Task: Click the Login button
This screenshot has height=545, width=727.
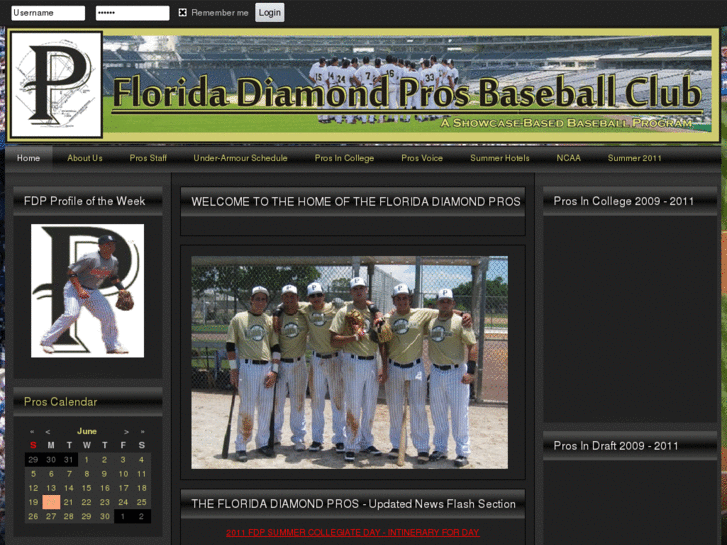Action: click(269, 13)
